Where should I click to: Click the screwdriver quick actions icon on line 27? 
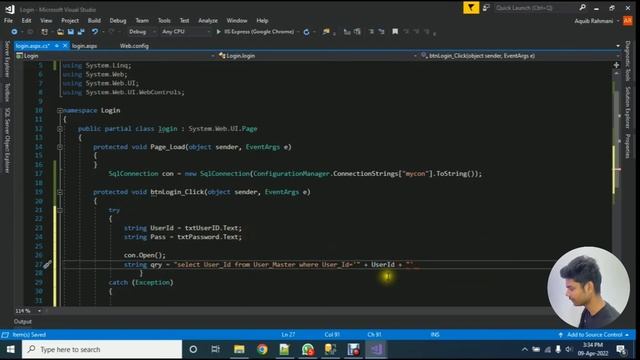[47, 264]
